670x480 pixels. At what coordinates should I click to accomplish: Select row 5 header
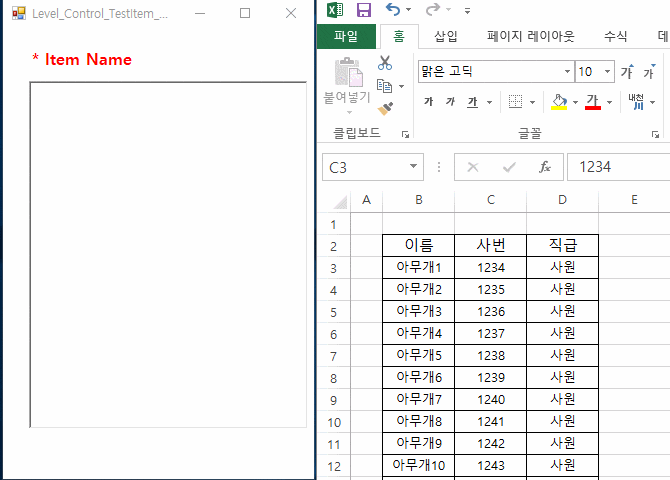[334, 312]
